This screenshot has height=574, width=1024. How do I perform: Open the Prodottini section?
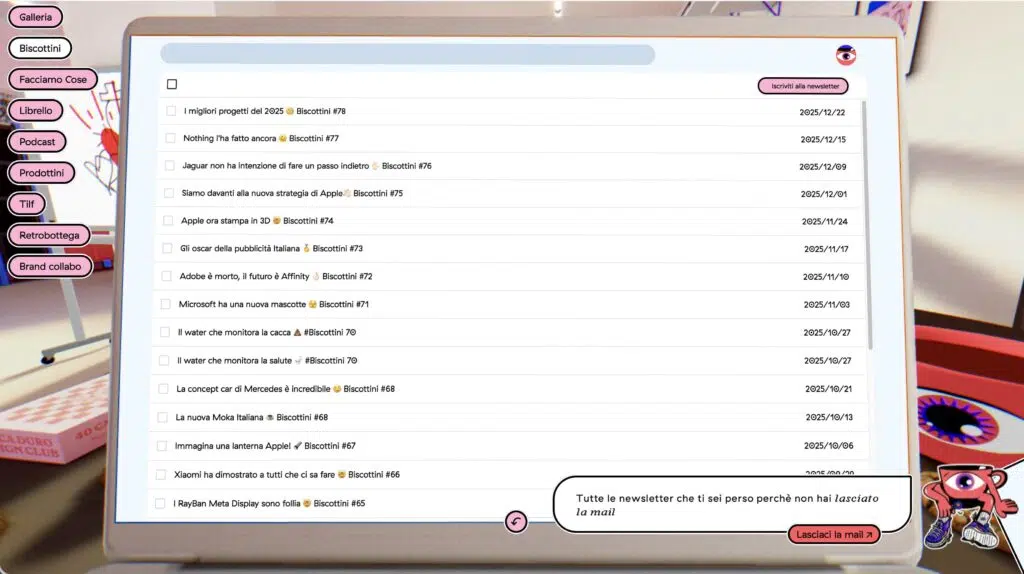(x=42, y=173)
